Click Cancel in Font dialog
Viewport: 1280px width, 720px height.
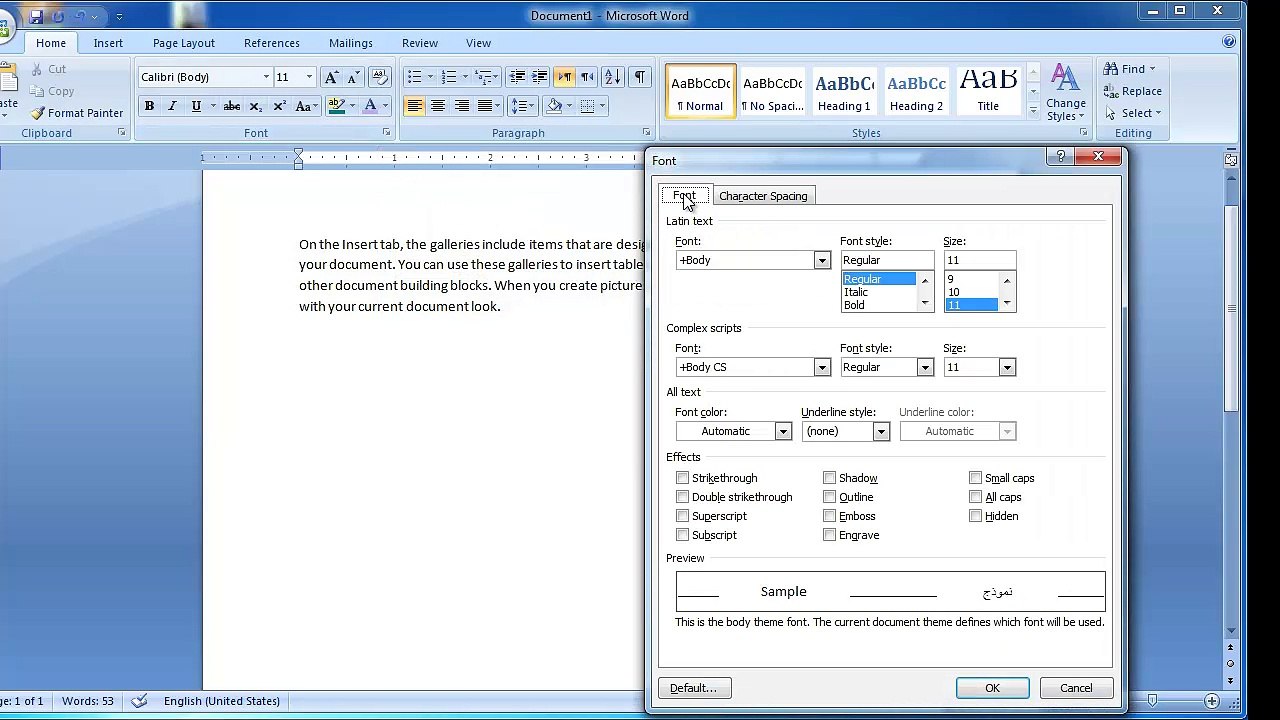click(1076, 688)
